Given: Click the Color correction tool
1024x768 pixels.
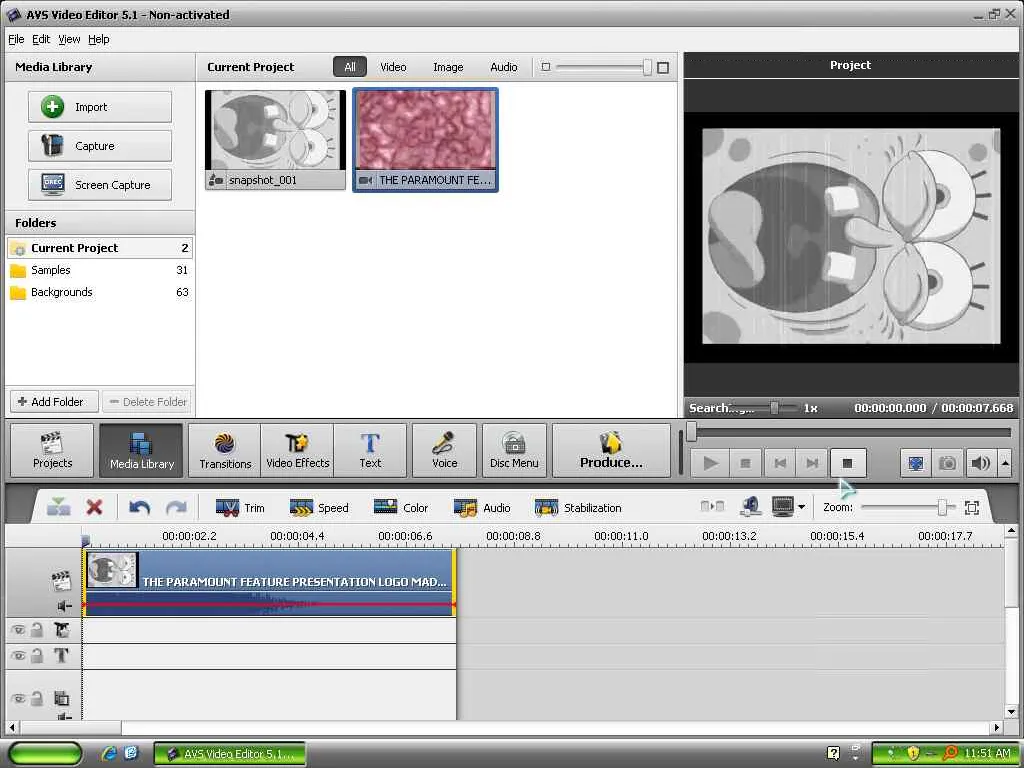Looking at the screenshot, I should [400, 507].
